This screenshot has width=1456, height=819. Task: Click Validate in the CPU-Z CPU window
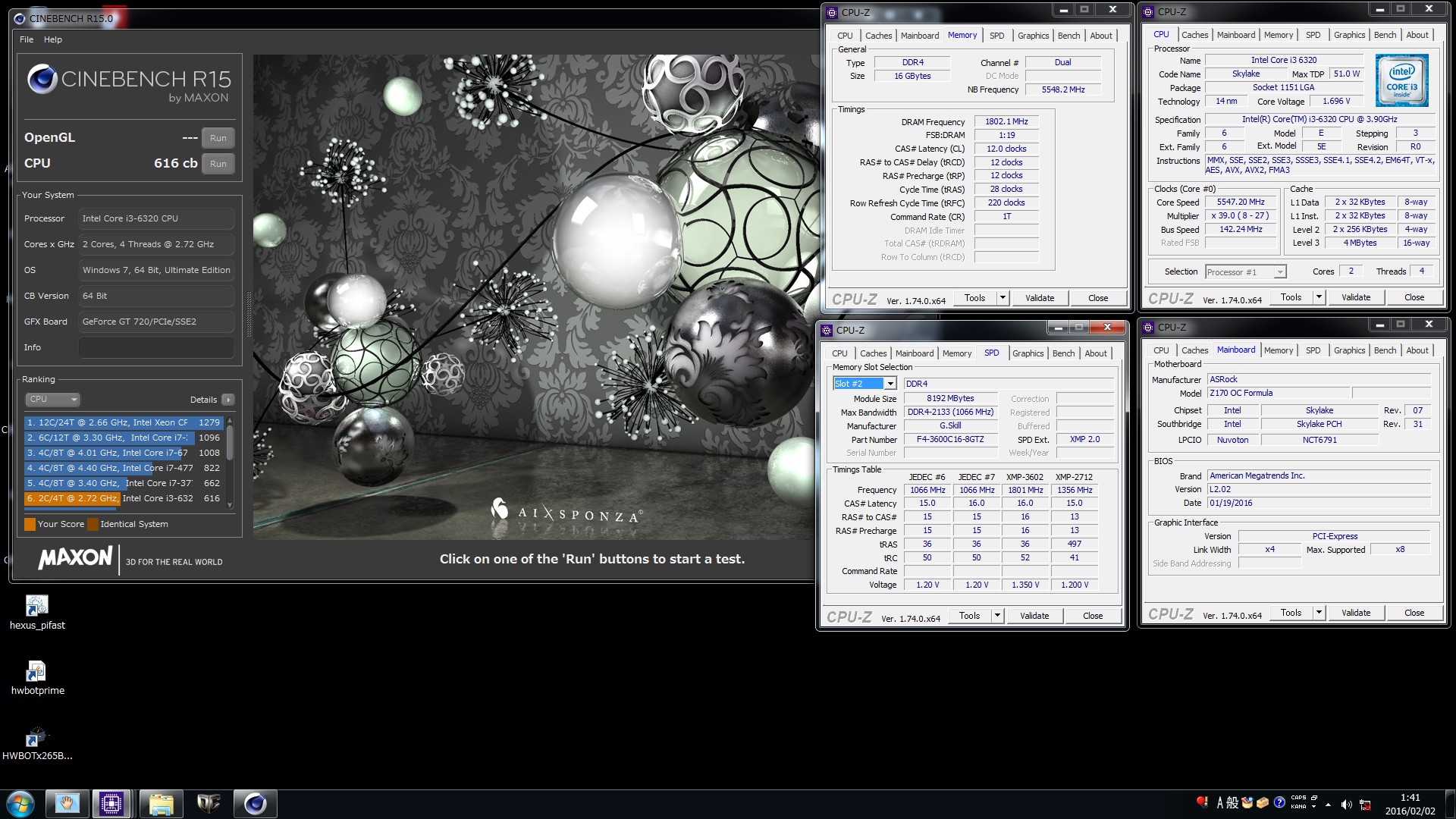(x=1356, y=297)
